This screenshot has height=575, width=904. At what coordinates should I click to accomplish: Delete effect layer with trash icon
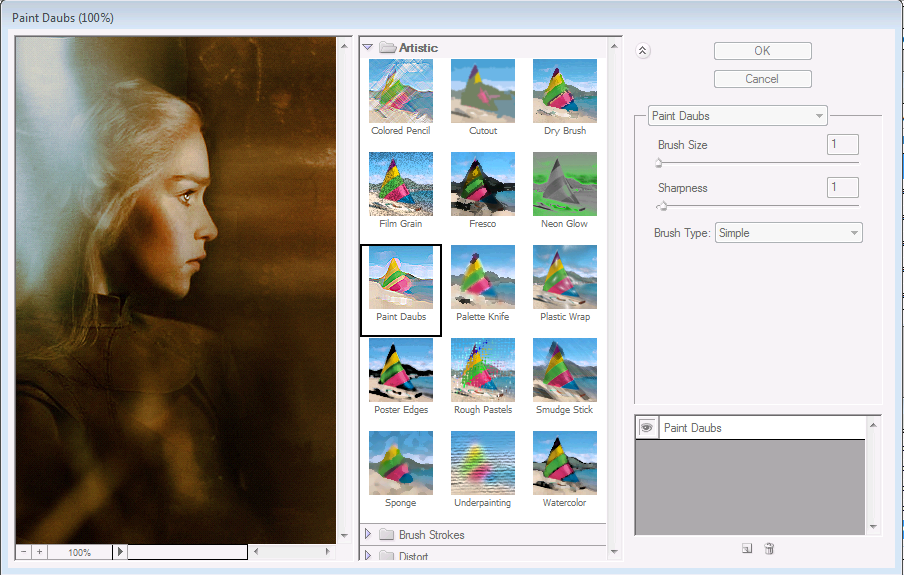pyautogui.click(x=769, y=548)
